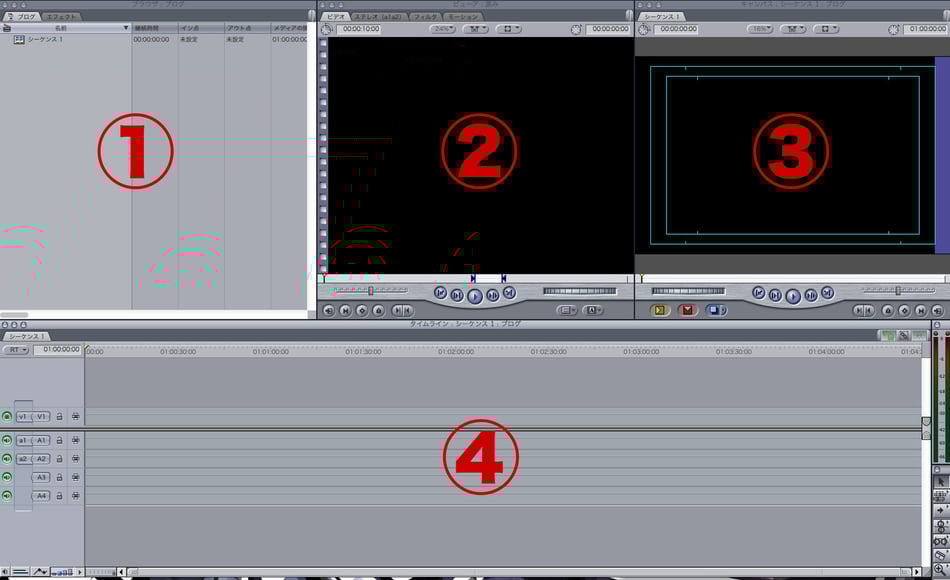Open Canvas view options popup
Image resolution: width=950 pixels, height=580 pixels.
coord(825,28)
